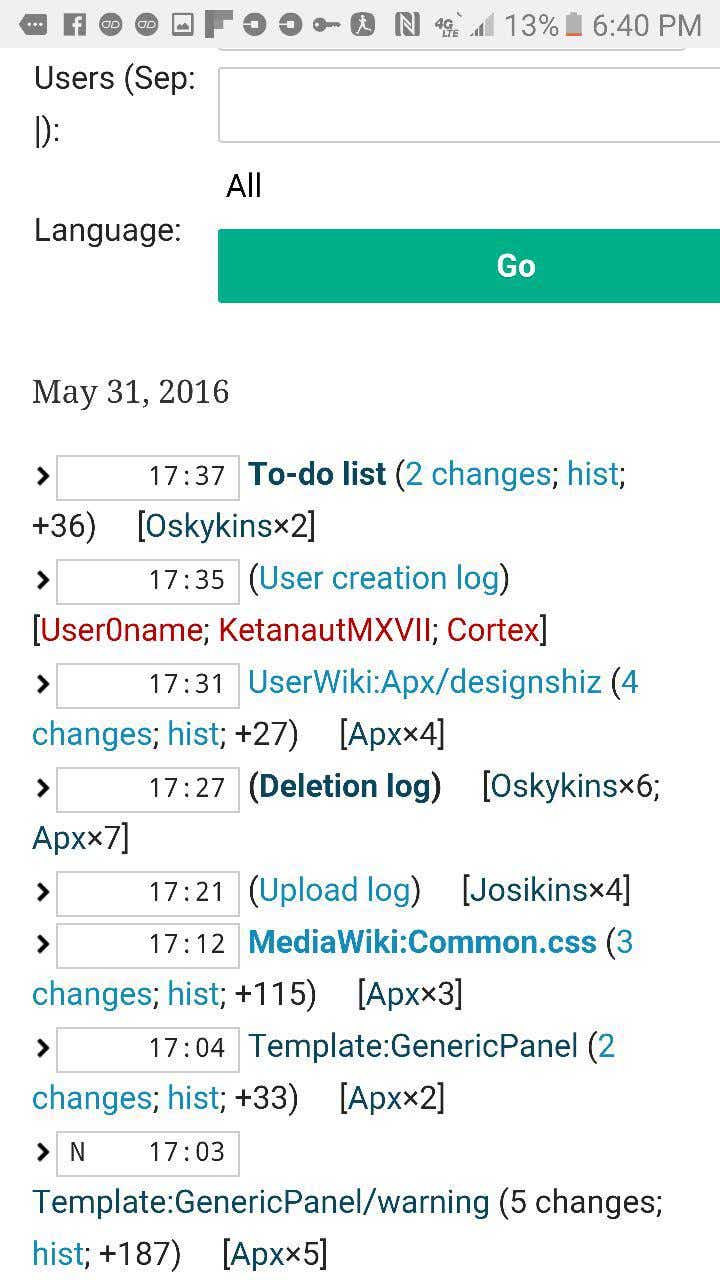Expand the 17:03 GenericPanel/warning entry arrow
Screen dimensions: 720x1280
(42, 1152)
